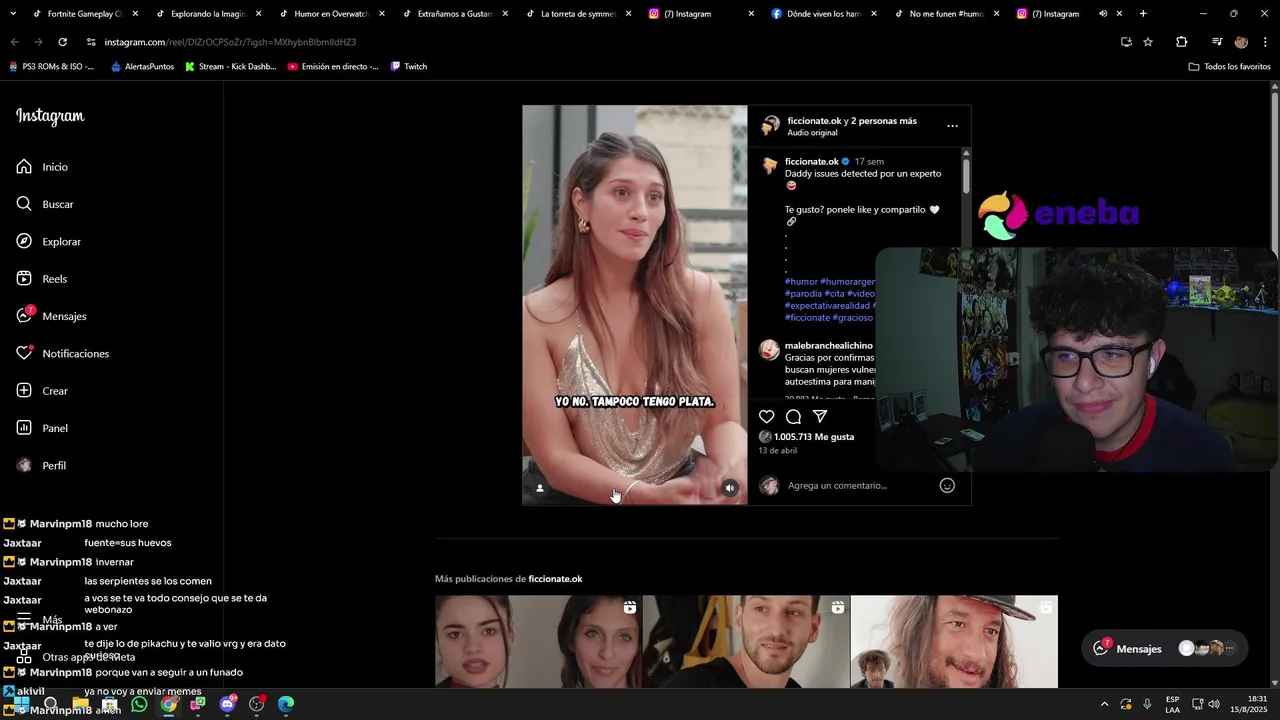The image size is (1280, 720).
Task: Switch to the Dónde viven los ham Facebook tab
Action: [823, 14]
